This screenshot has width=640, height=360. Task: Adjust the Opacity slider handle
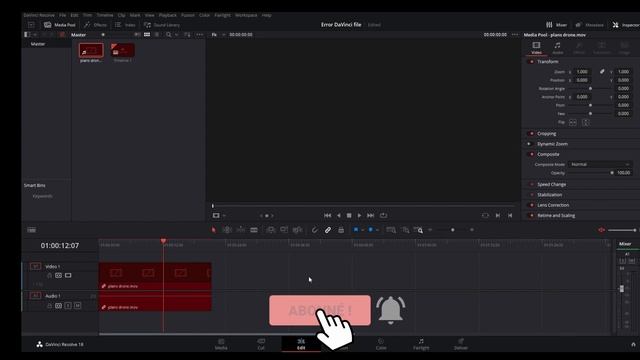click(x=611, y=173)
